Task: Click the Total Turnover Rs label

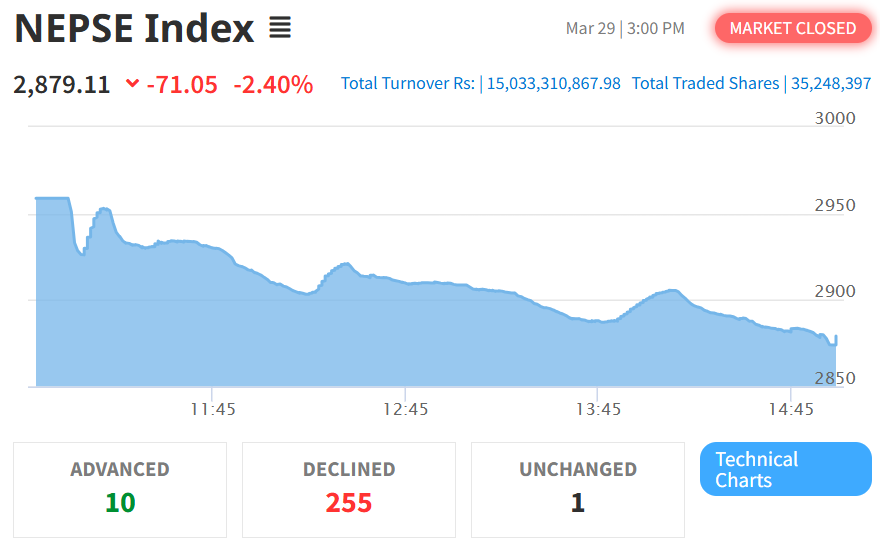Action: [x=408, y=84]
